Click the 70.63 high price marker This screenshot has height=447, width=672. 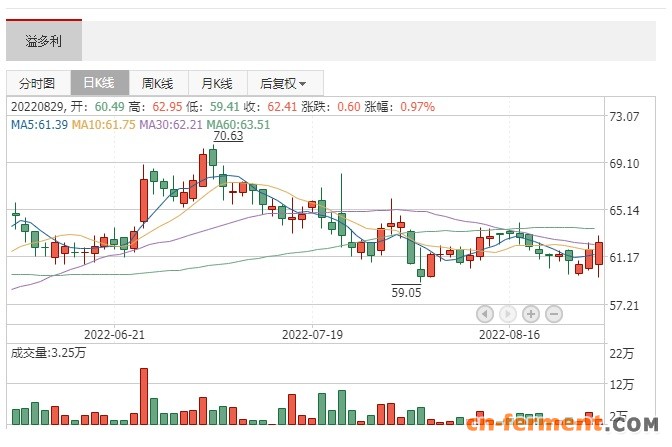(228, 136)
